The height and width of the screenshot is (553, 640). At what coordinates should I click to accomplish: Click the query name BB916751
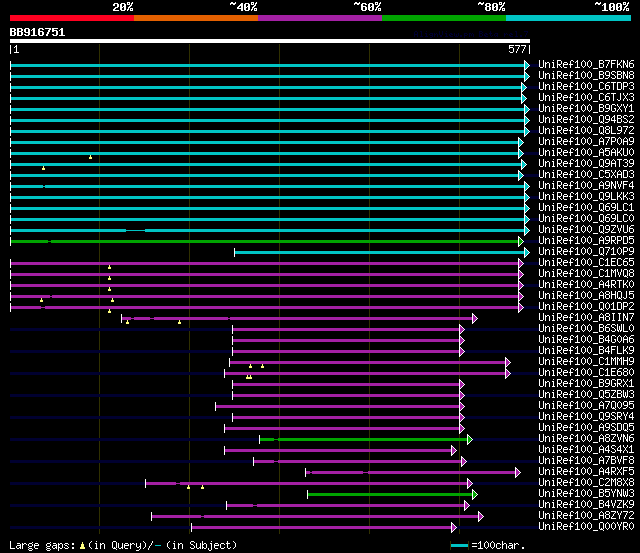[37, 33]
